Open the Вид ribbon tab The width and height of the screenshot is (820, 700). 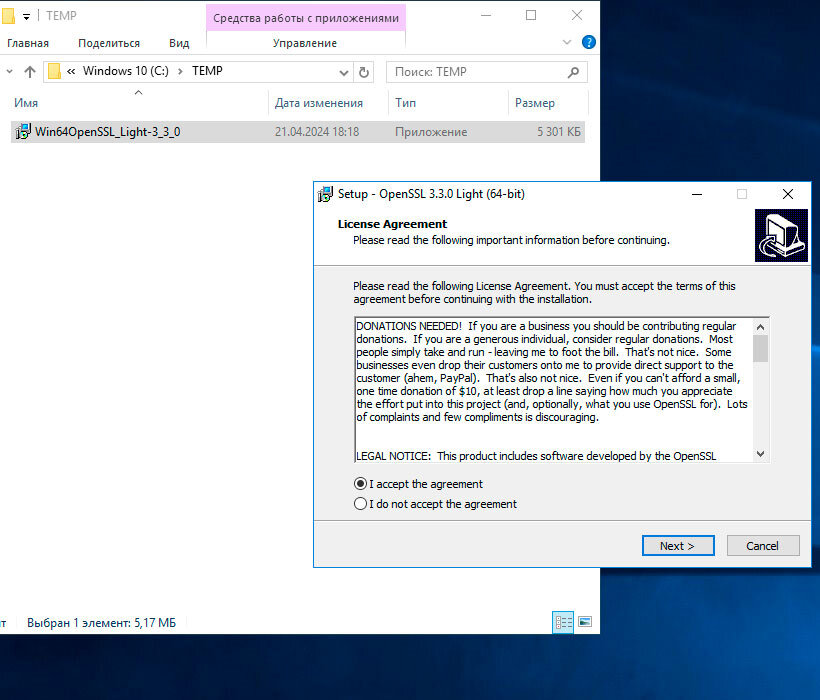(x=179, y=43)
